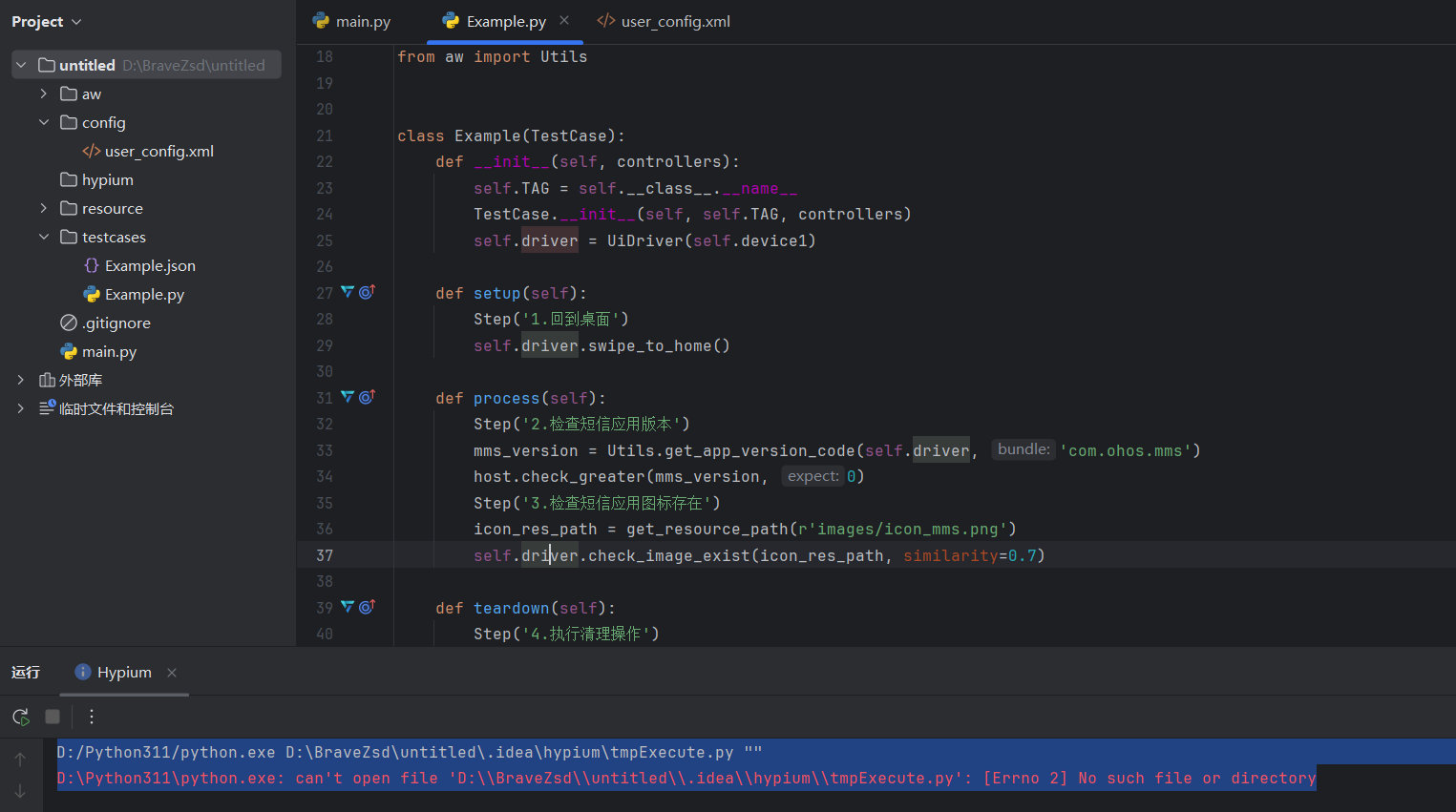The height and width of the screenshot is (812, 1456).
Task: Click blue triangle gutter icon on line 39
Action: point(348,607)
